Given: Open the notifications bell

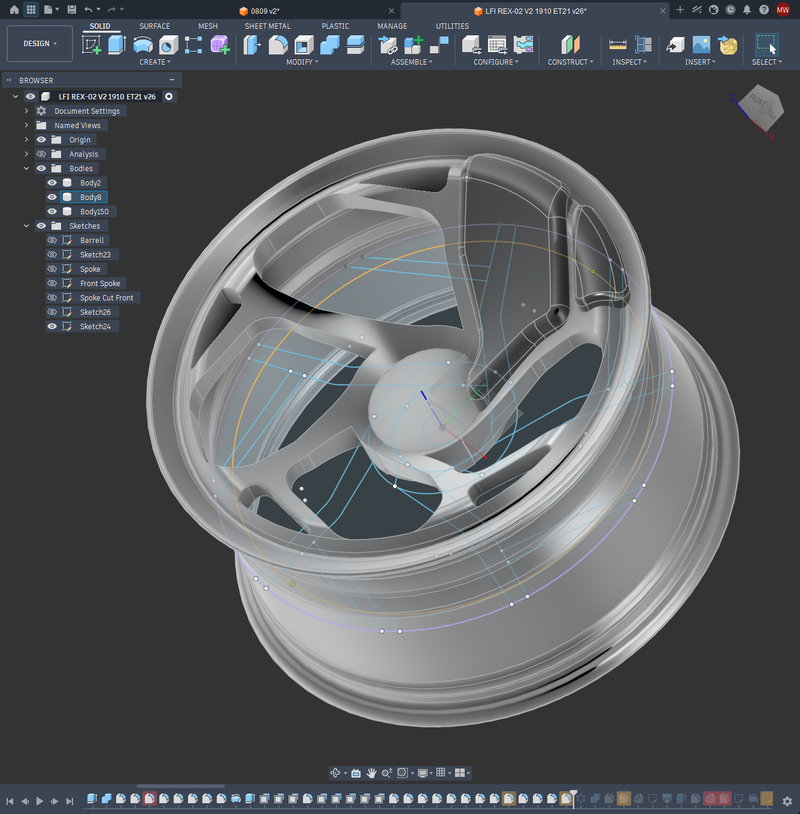Looking at the screenshot, I should 747,9.
